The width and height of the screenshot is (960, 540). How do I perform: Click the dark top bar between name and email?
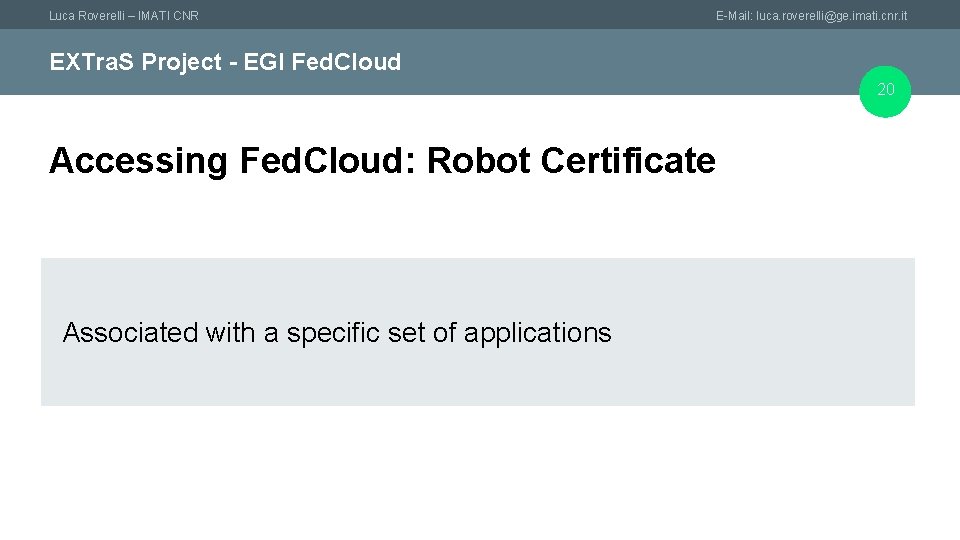[x=450, y=15]
